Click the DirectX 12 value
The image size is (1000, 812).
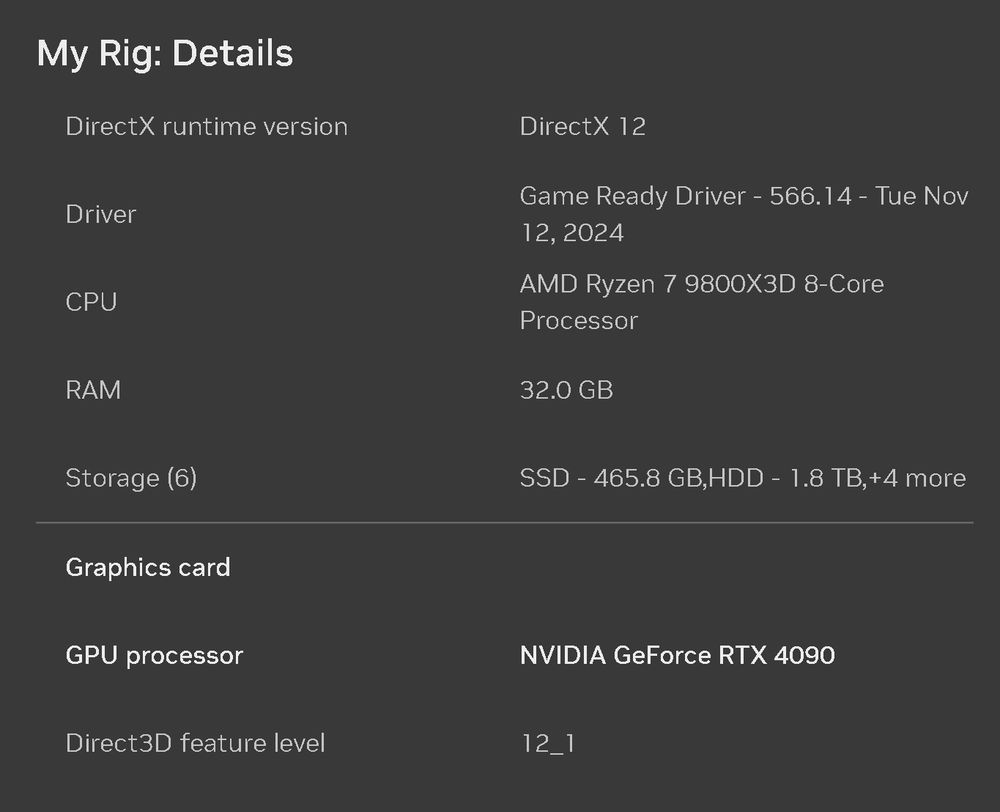(x=582, y=127)
